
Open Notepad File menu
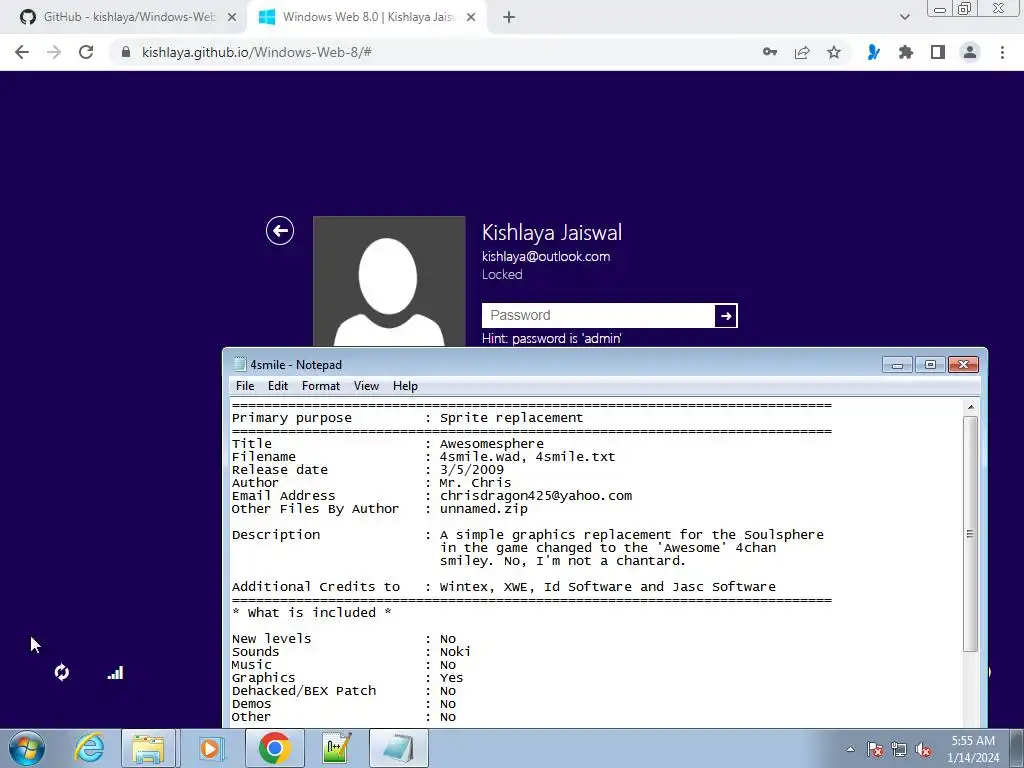245,386
